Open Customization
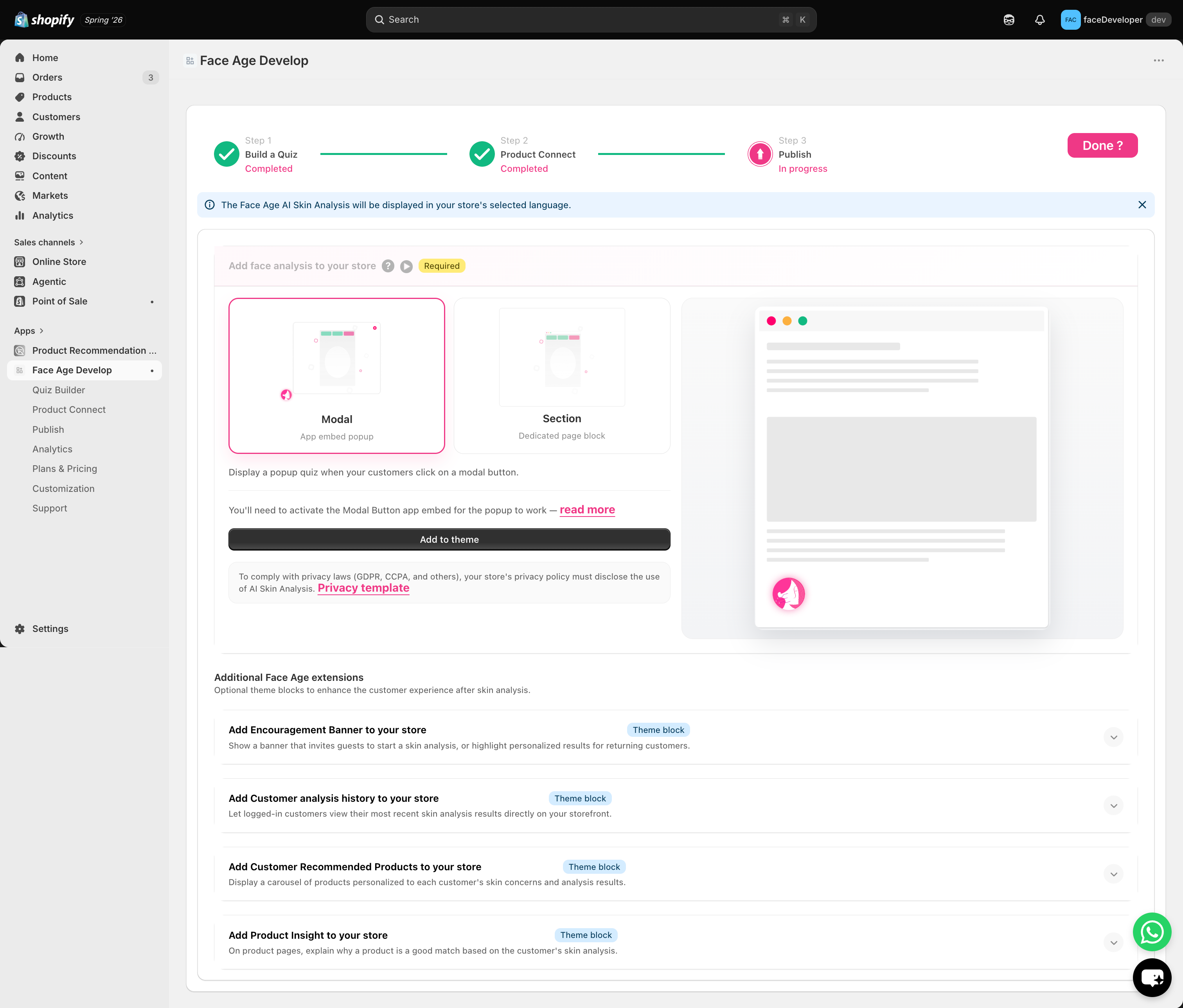This screenshot has width=1183, height=1008. point(63,488)
